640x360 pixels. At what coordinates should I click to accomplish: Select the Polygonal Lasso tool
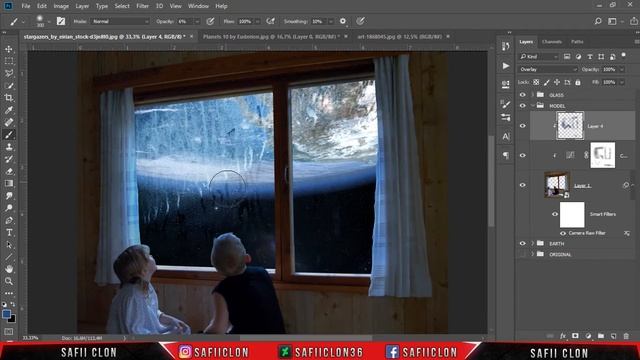(9, 73)
